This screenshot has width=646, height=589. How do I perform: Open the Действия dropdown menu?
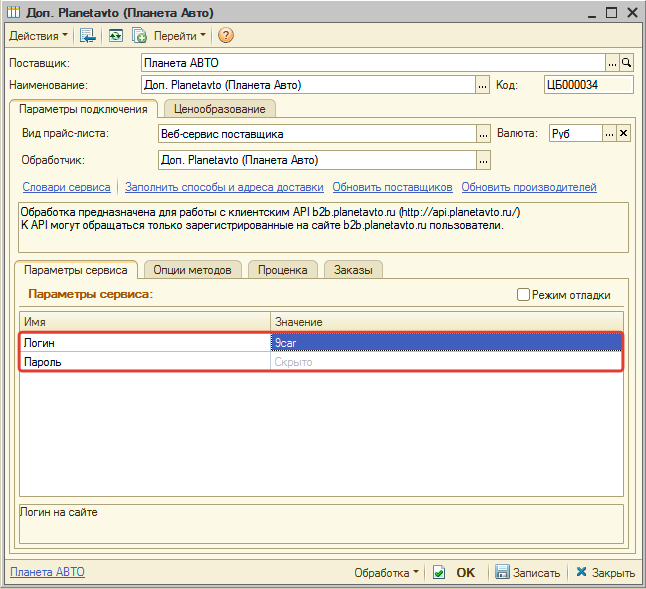tap(38, 36)
